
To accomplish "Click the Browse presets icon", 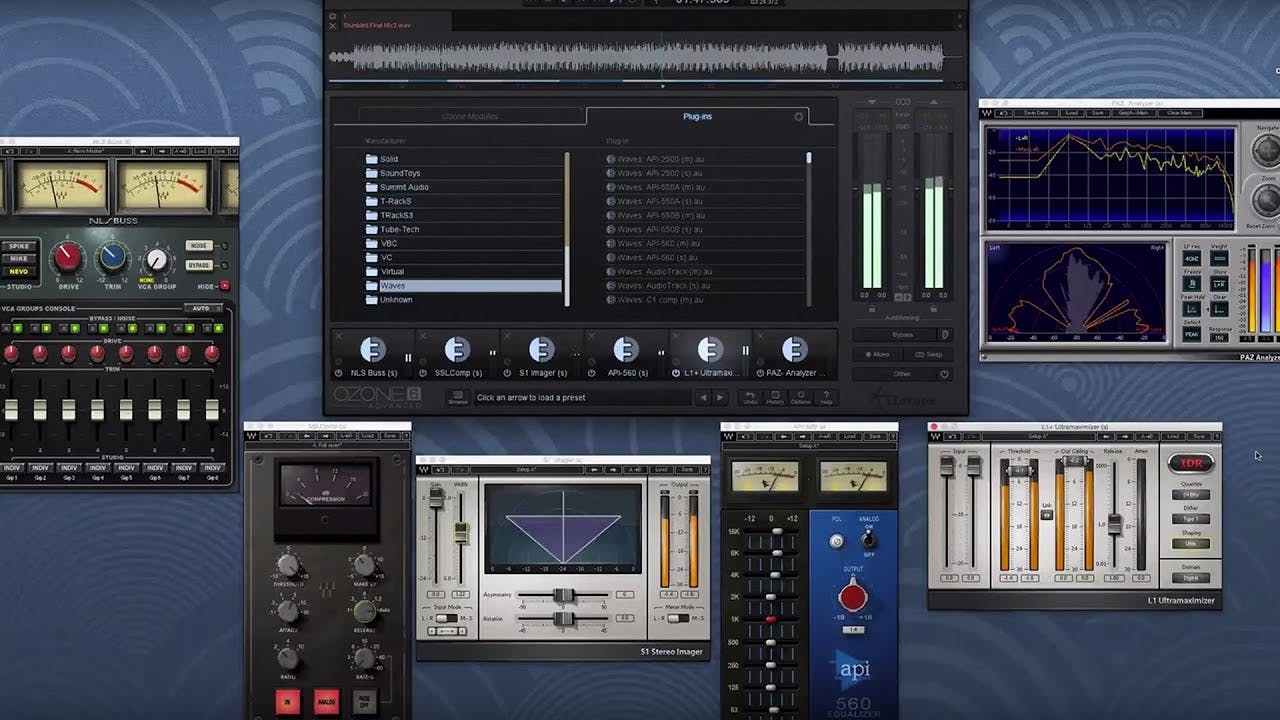I will pos(457,397).
